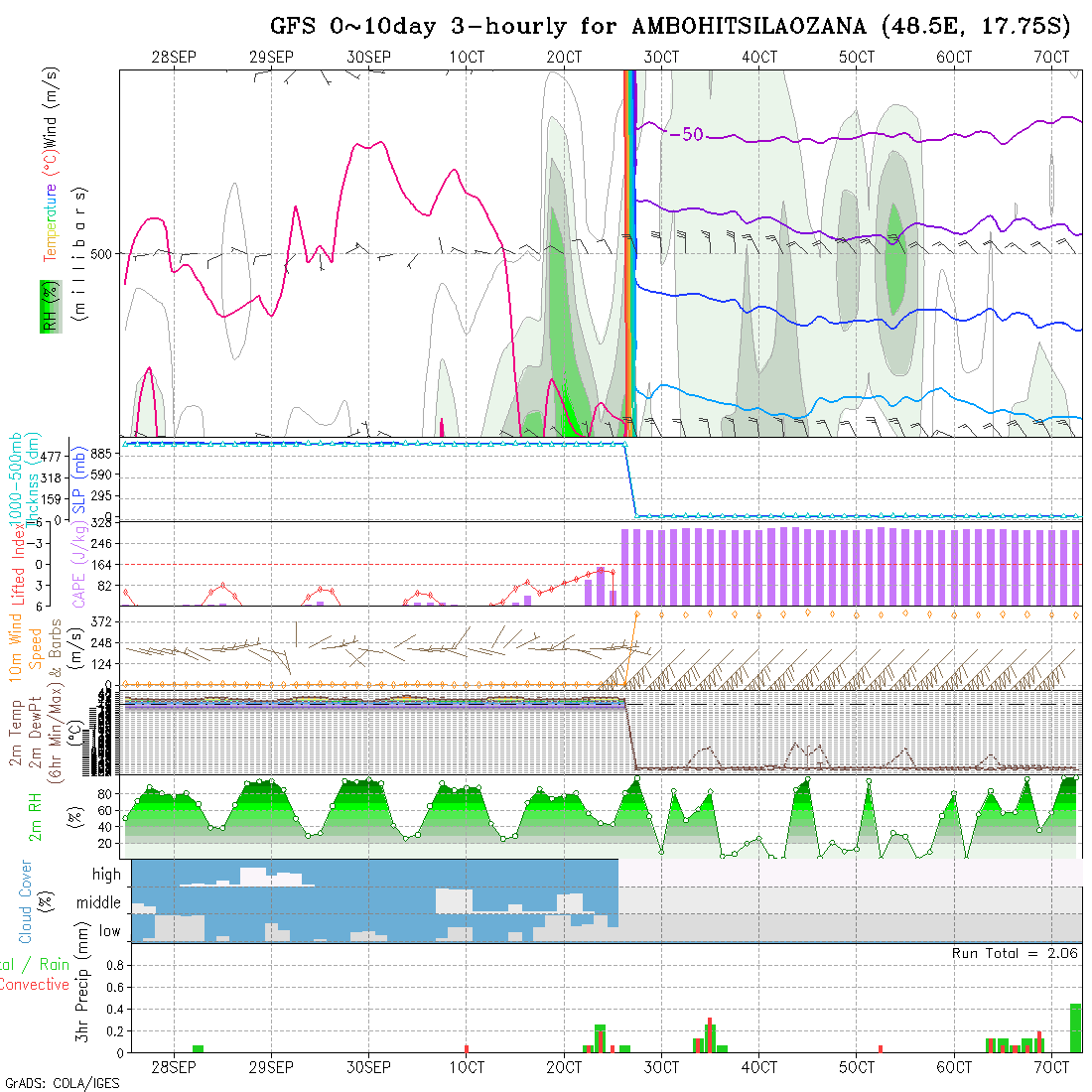
Task: Click the 10m Wind Speed axis title
Action: tap(26, 645)
